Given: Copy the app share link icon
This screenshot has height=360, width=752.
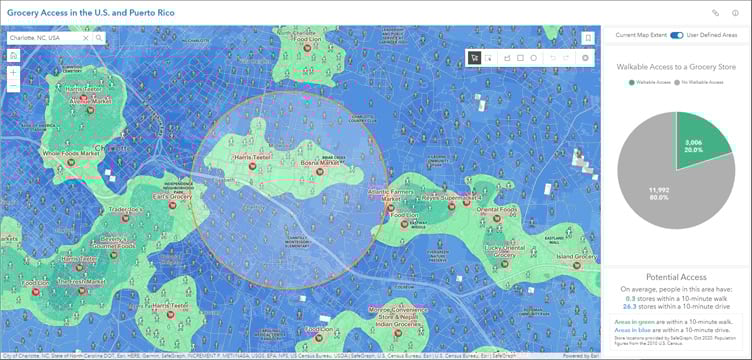Looking at the screenshot, I should pos(716,13).
